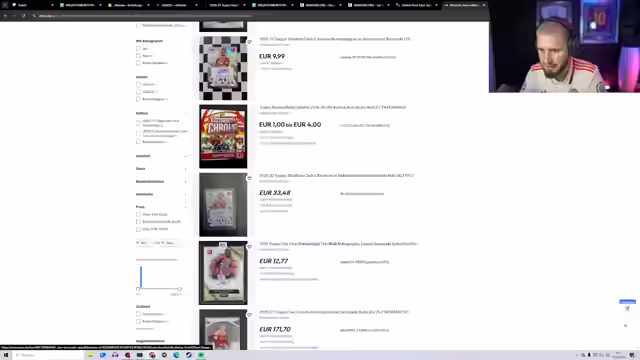Click the maximum price slider handle
Screen dimensions: 640x360
coord(180,289)
